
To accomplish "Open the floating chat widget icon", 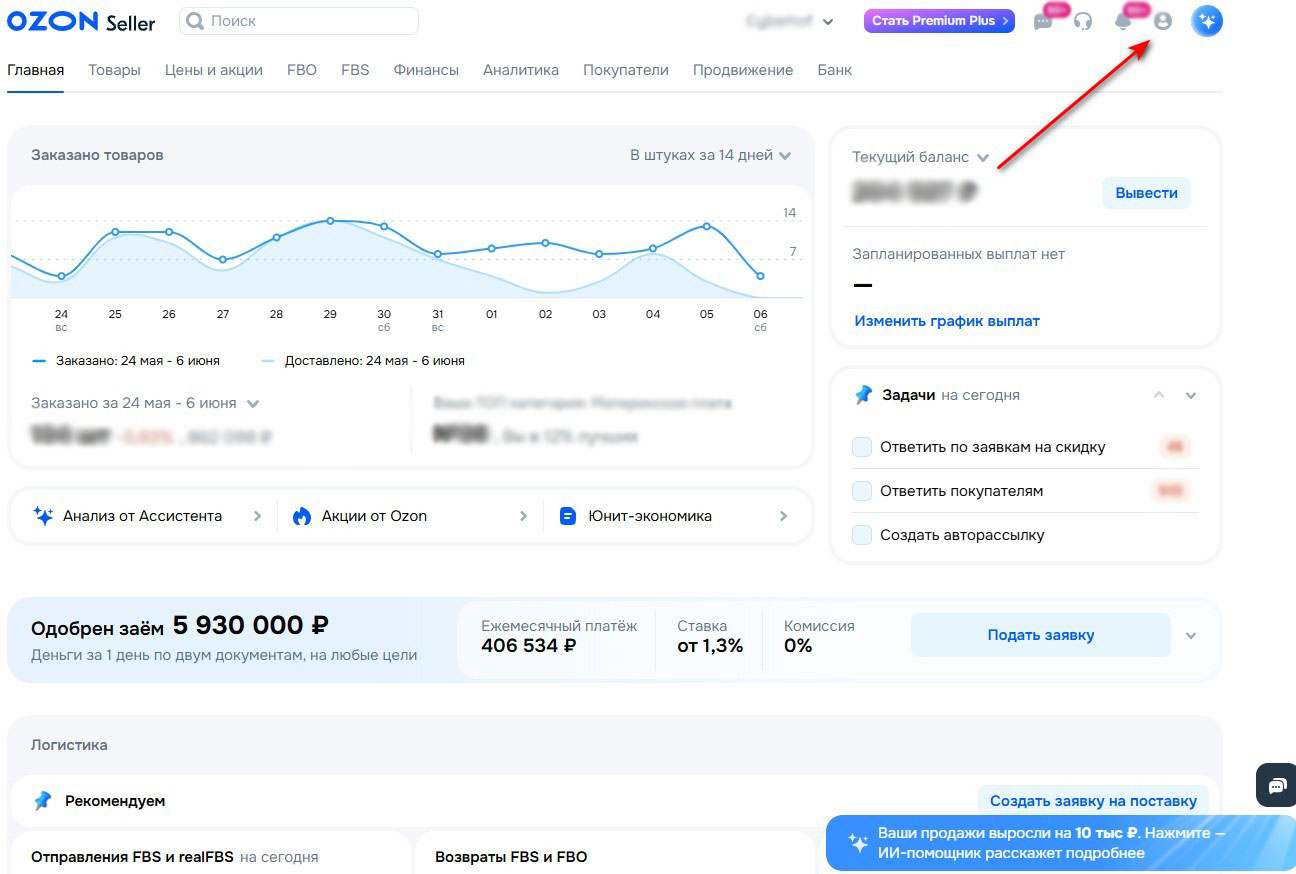I will 1277,785.
